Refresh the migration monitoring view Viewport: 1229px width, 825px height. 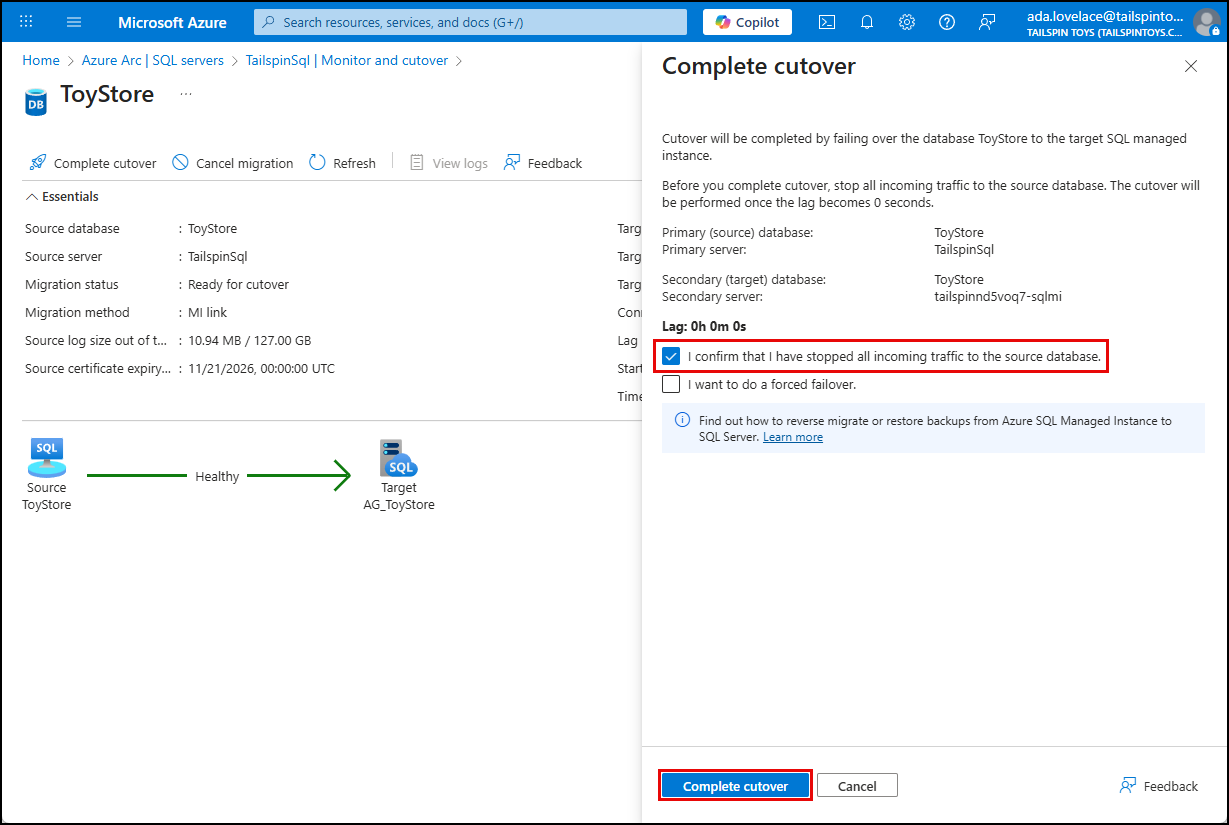tap(316, 162)
